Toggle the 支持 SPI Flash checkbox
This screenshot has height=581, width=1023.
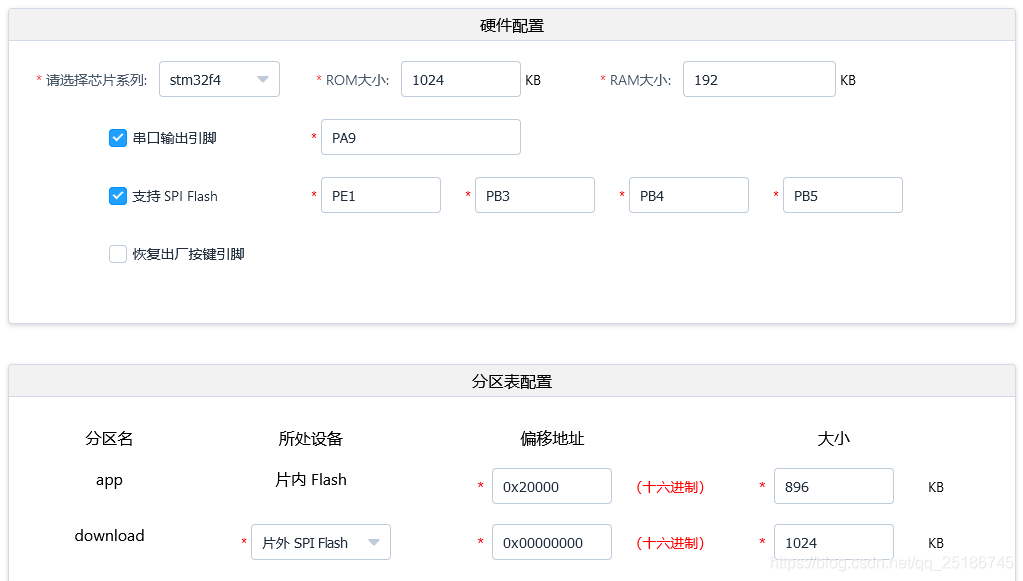(117, 196)
